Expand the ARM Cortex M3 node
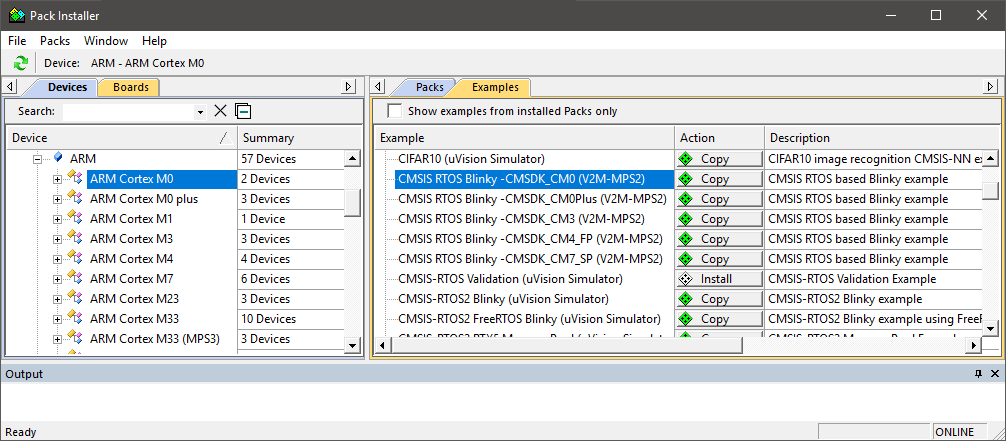 (58, 239)
